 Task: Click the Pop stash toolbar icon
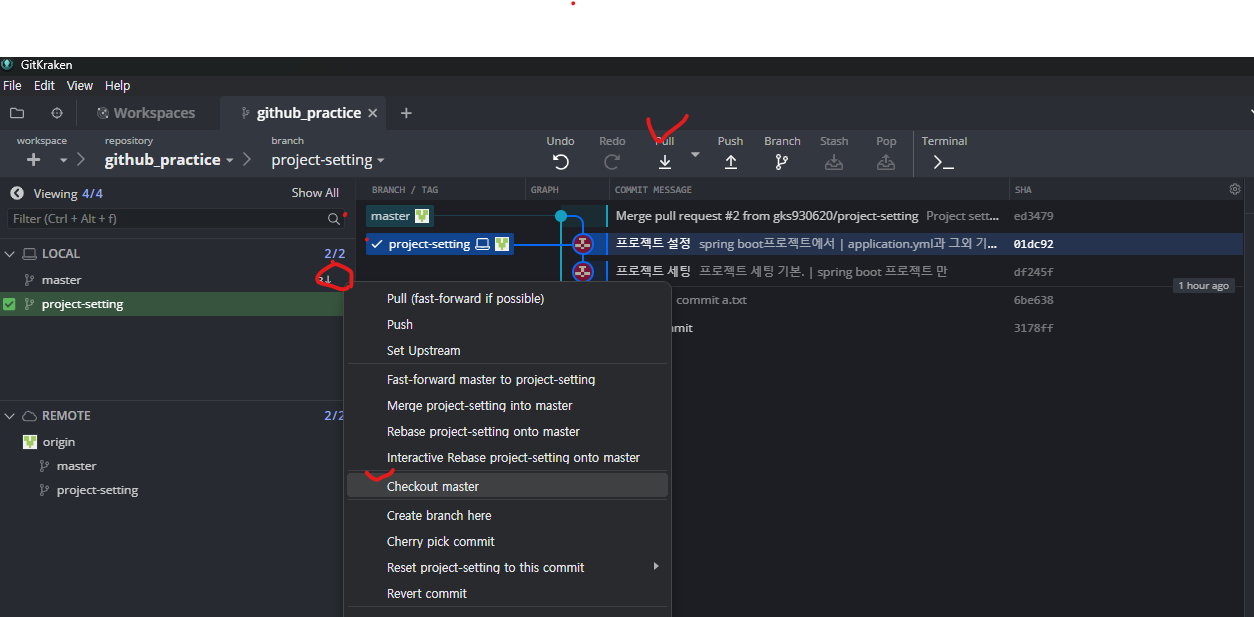[x=886, y=162]
